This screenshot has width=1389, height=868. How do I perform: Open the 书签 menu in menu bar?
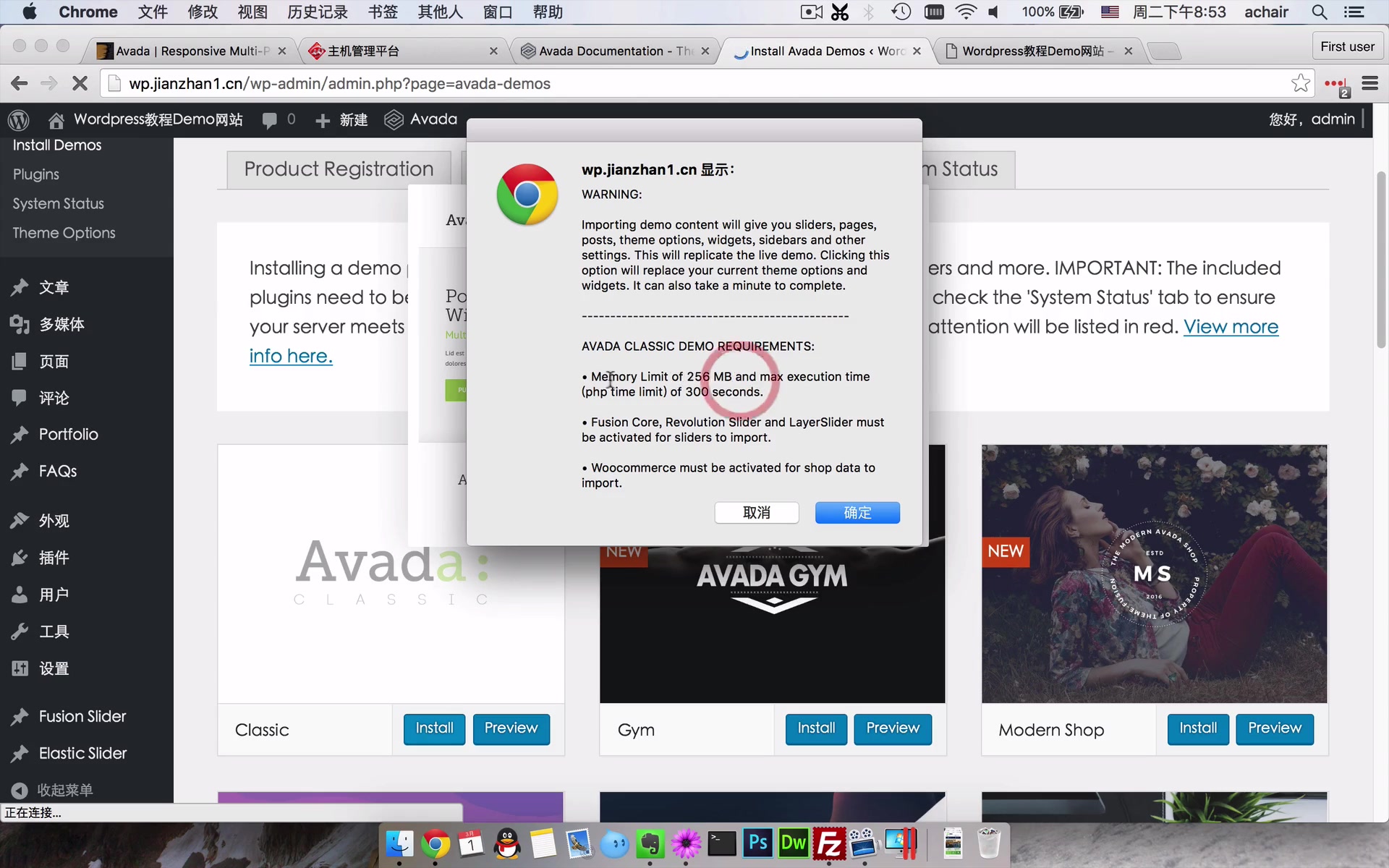coord(383,12)
